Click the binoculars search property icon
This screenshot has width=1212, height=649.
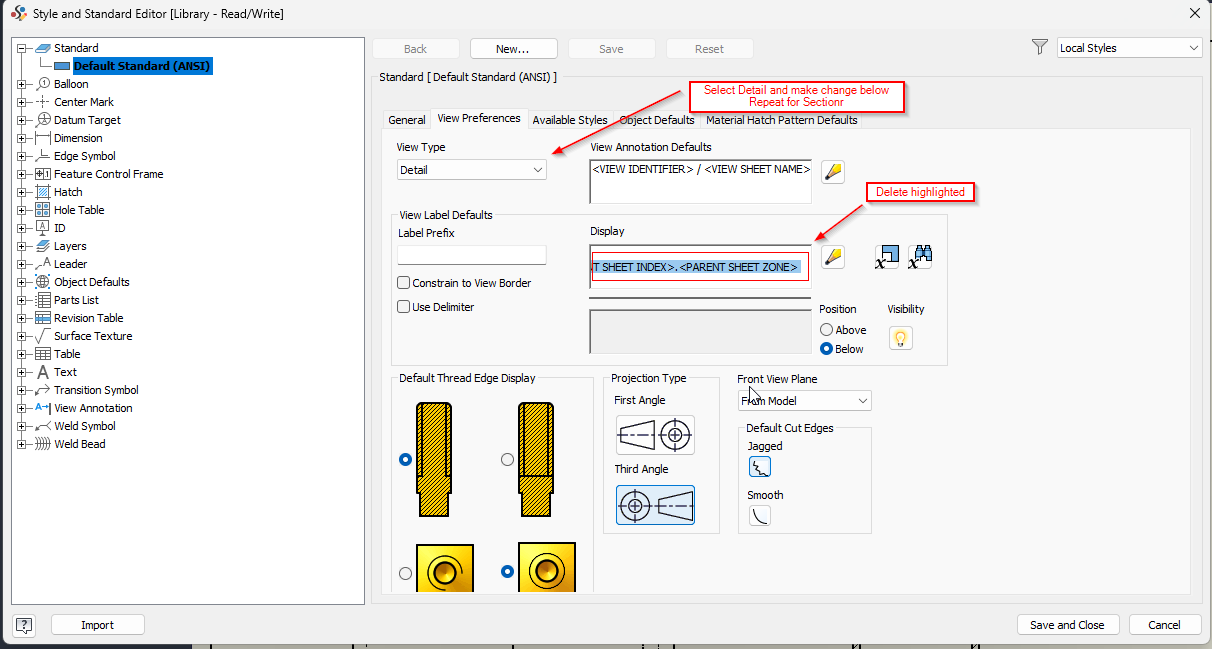[920, 256]
